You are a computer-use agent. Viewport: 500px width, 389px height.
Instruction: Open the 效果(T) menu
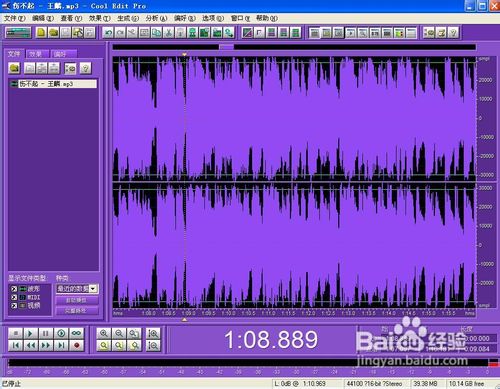[x=100, y=18]
